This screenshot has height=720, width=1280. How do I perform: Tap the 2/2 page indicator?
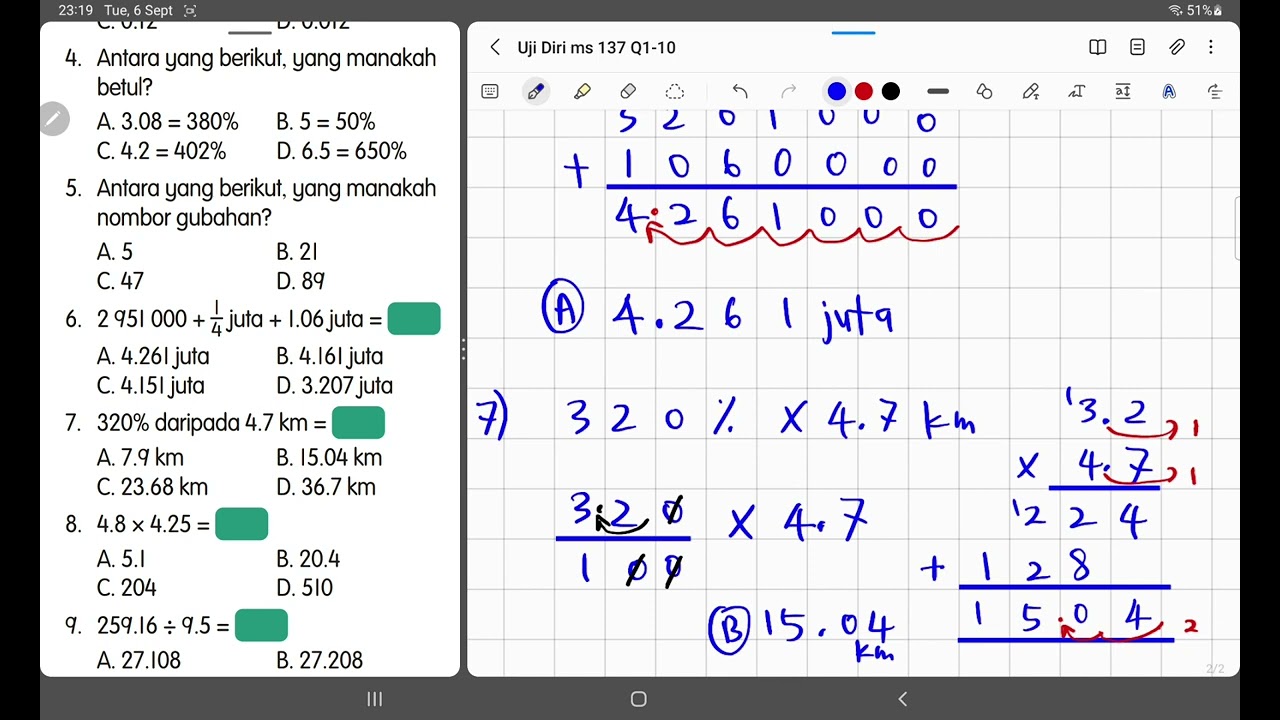[x=1214, y=669]
